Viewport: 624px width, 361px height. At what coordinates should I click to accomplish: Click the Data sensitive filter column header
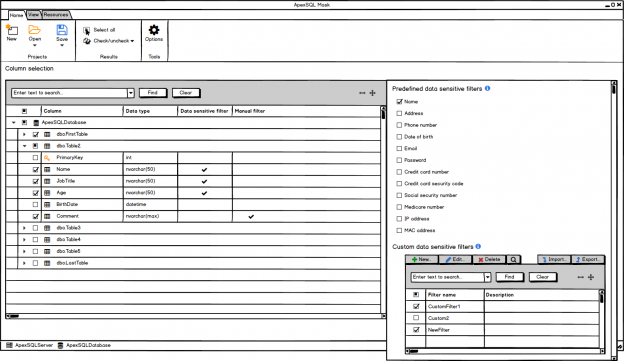205,111
